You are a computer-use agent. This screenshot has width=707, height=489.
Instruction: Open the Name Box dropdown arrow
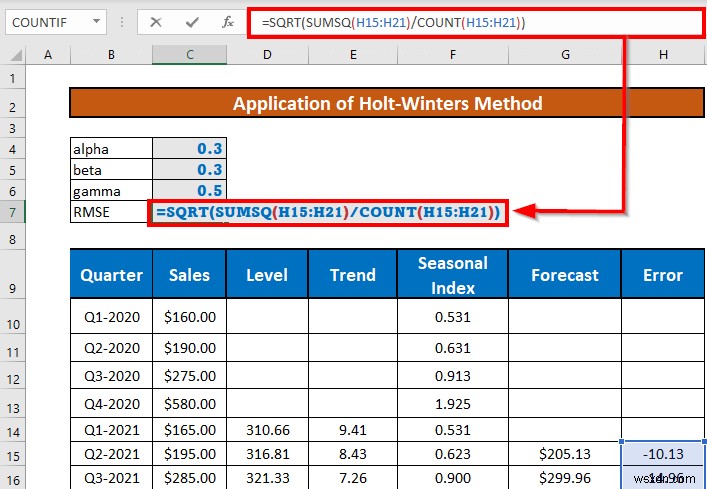point(96,22)
